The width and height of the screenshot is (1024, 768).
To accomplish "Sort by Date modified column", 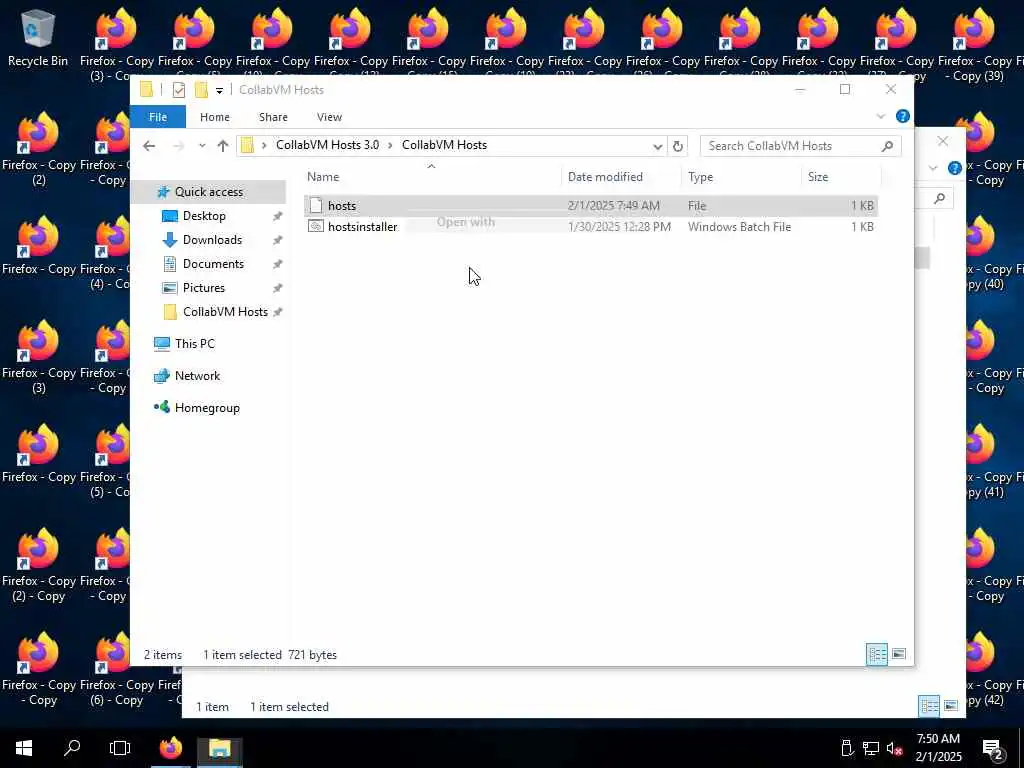I will 605,177.
